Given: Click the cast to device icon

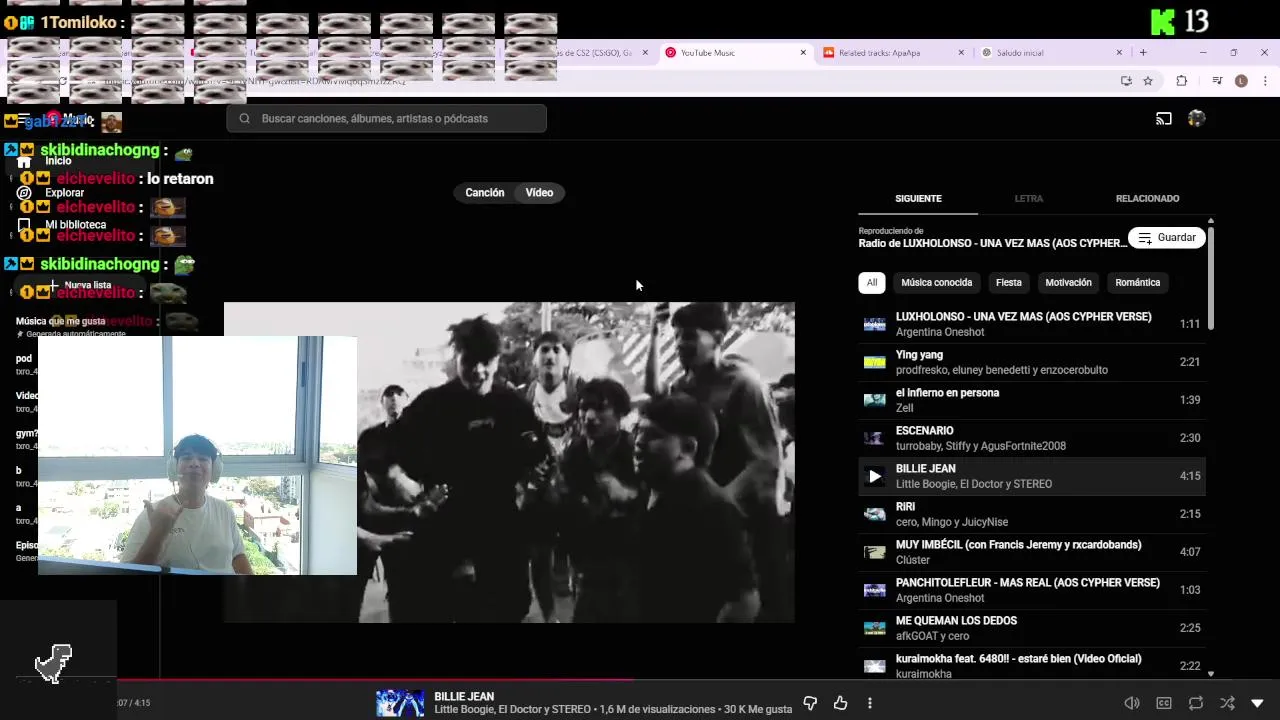Looking at the screenshot, I should [x=1164, y=119].
